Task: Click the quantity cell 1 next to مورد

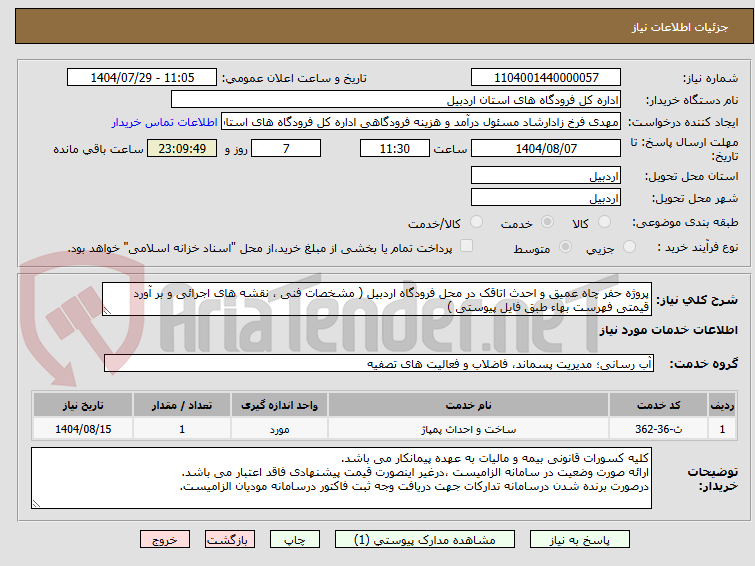Action: pyautogui.click(x=182, y=429)
